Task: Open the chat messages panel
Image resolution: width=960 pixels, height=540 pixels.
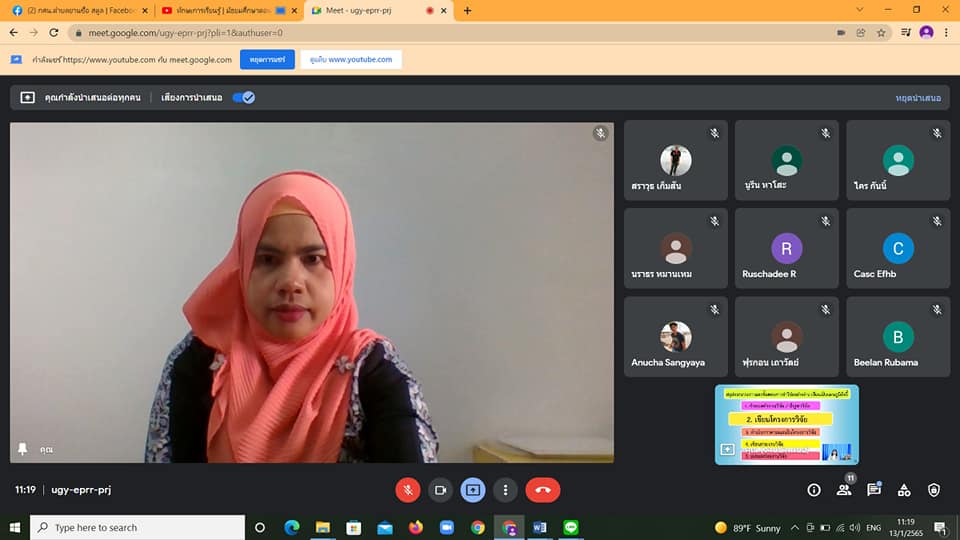Action: point(874,490)
